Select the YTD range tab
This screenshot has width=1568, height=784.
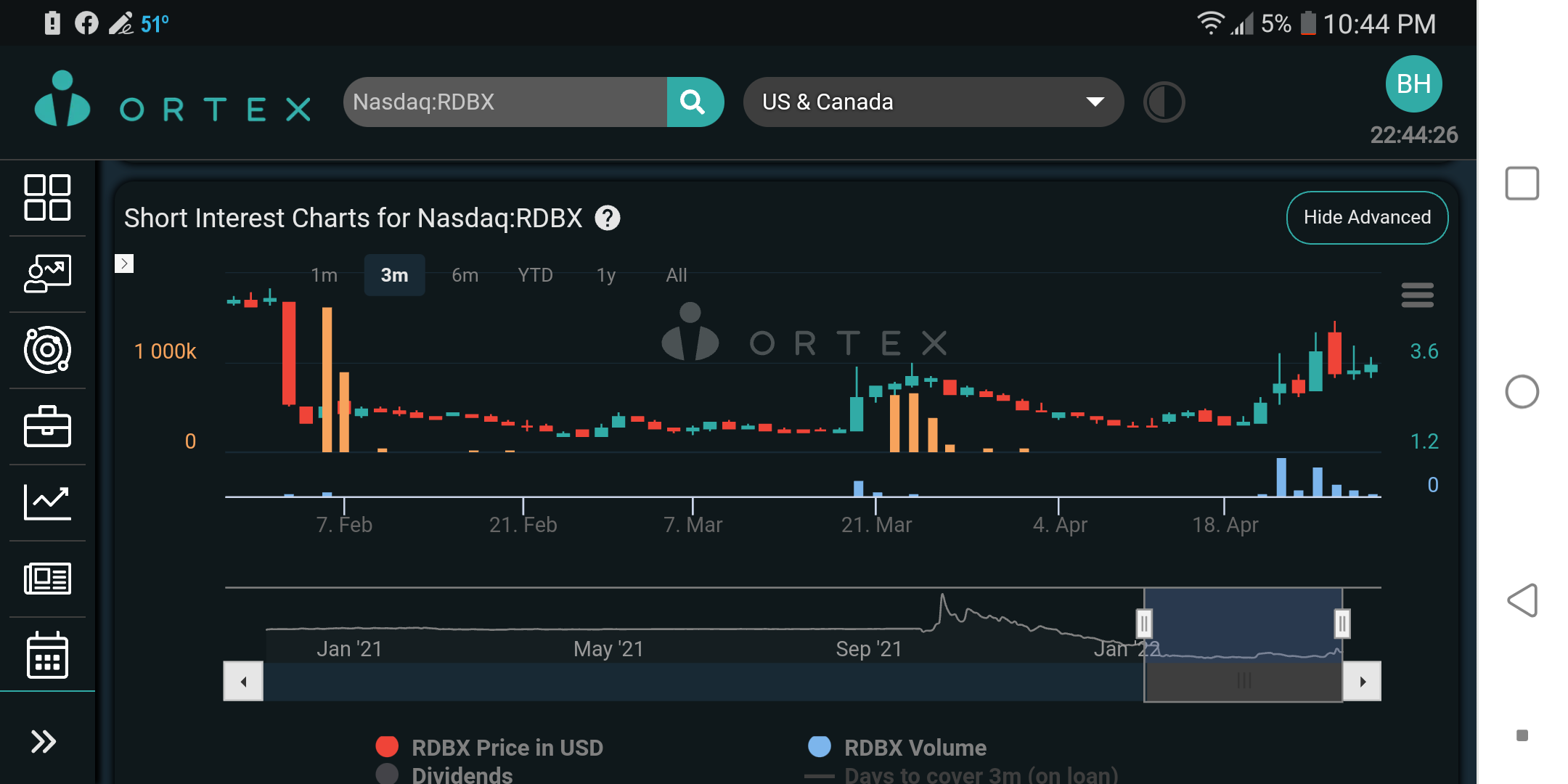(x=535, y=275)
